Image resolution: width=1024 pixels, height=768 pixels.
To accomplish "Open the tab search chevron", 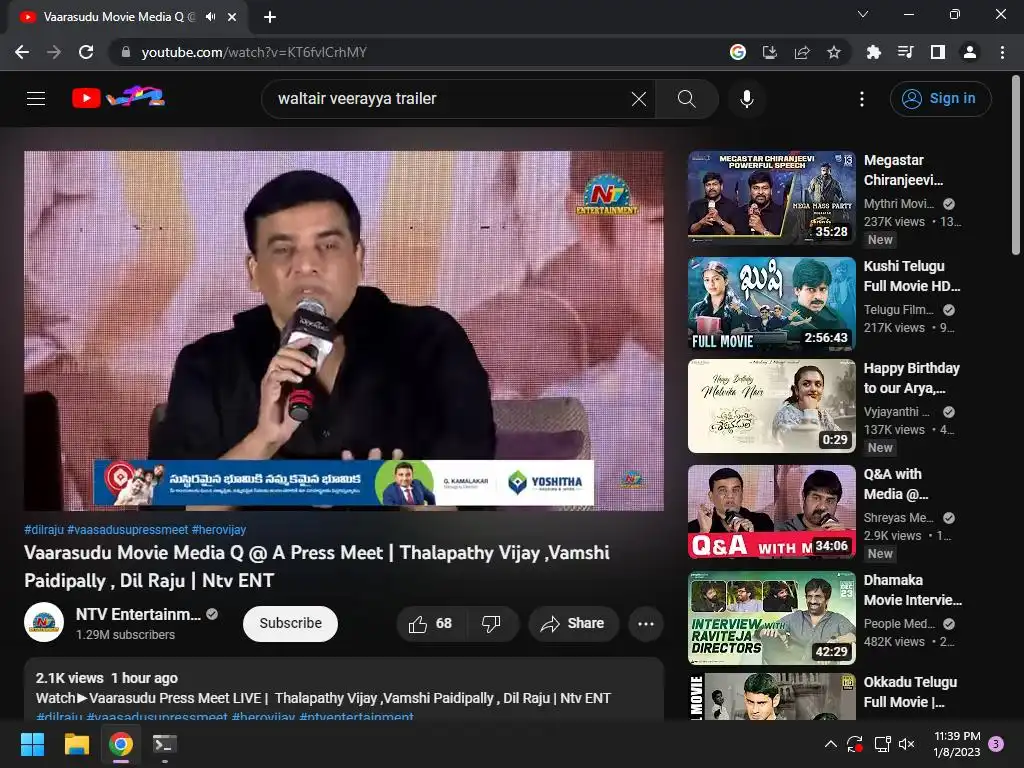I will pos(863,14).
